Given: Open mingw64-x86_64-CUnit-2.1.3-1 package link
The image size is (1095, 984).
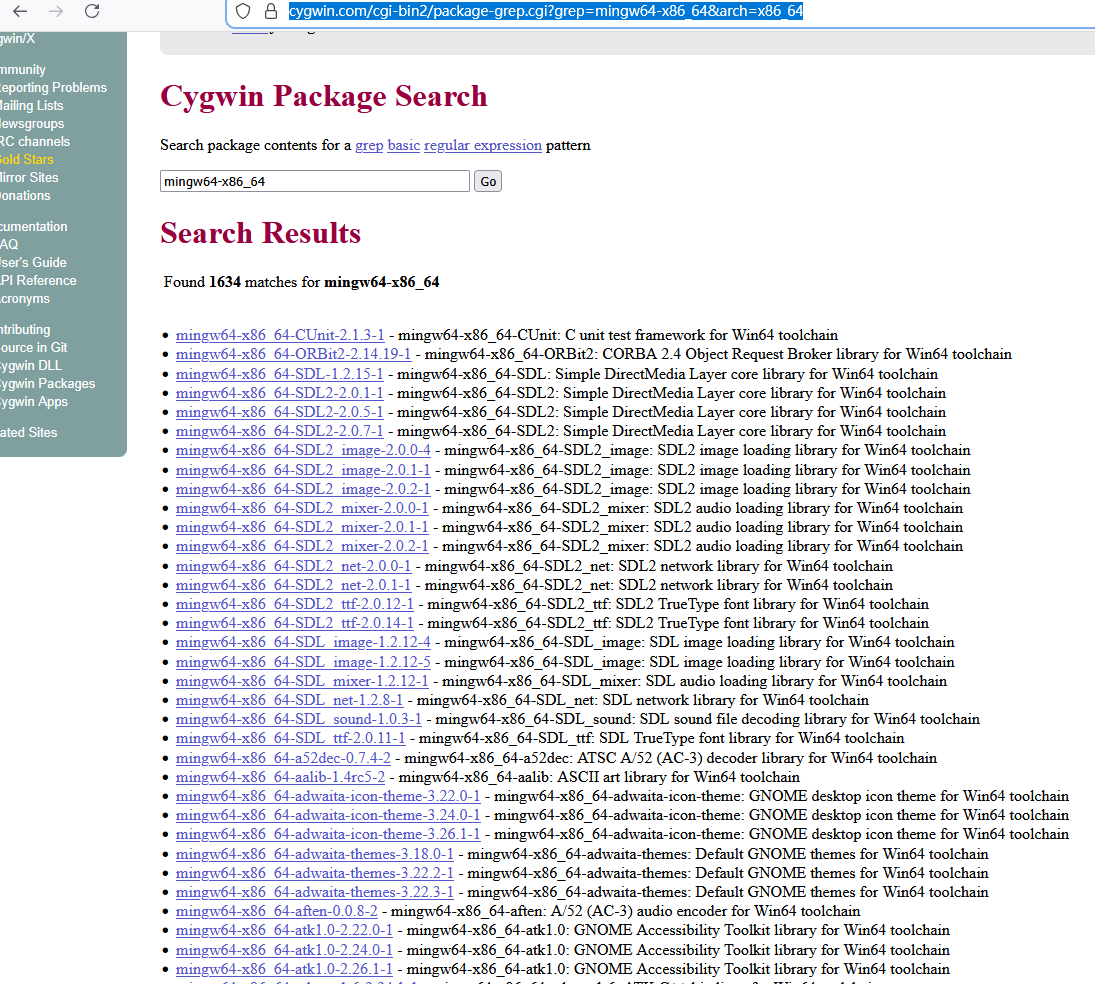Looking at the screenshot, I should pos(279,335).
